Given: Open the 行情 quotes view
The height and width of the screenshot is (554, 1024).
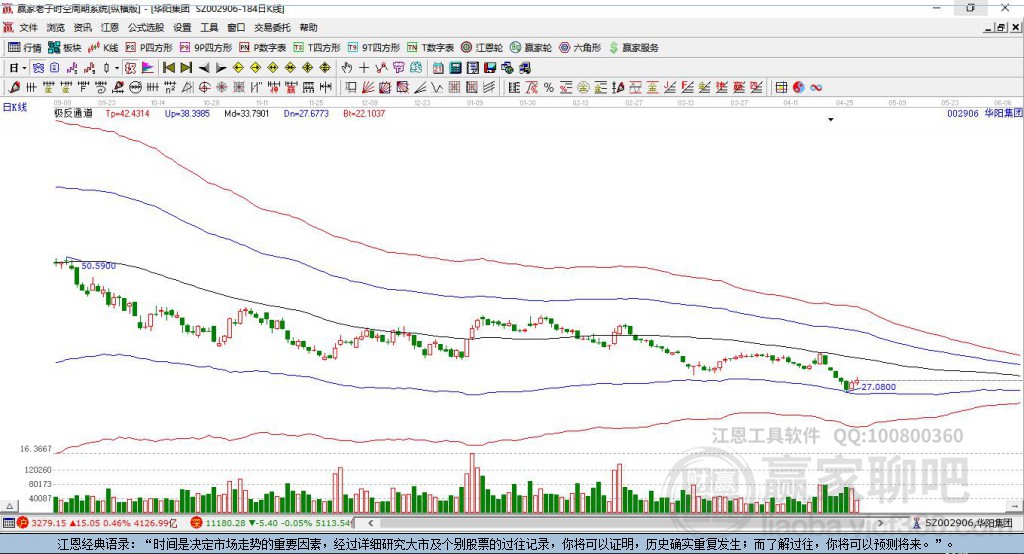Looking at the screenshot, I should tap(24, 48).
